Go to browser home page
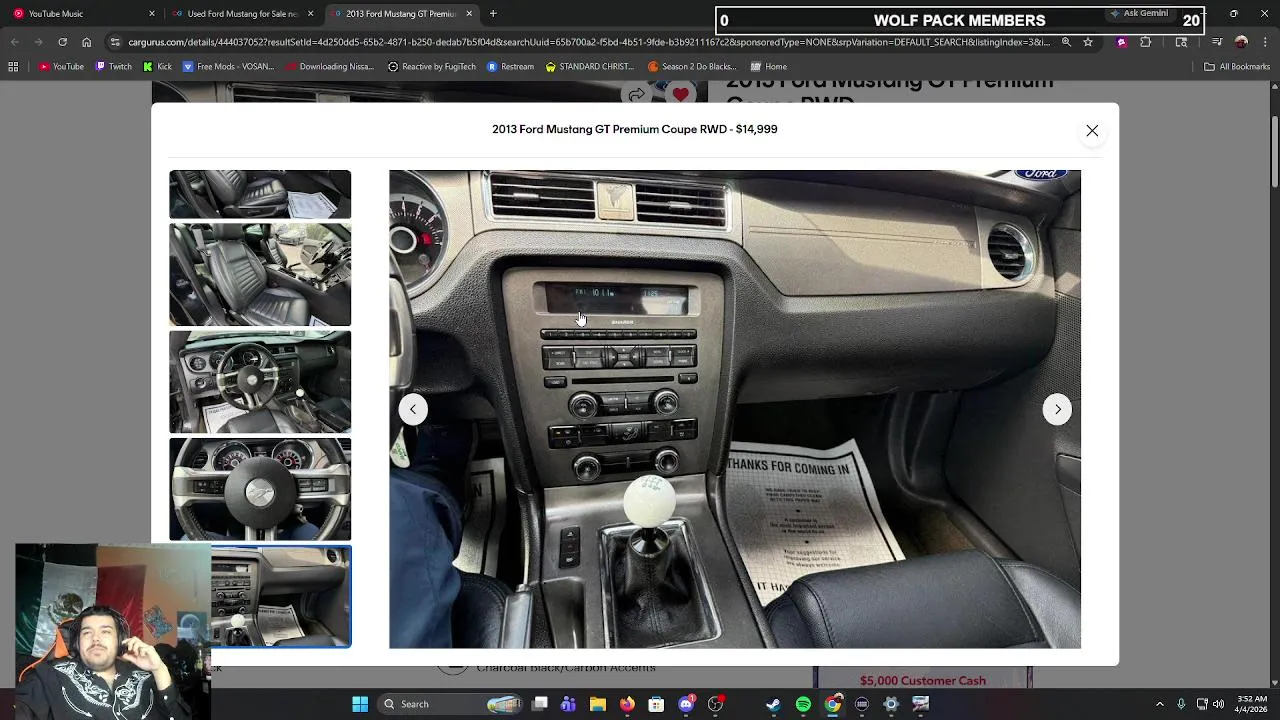The image size is (1280, 720). tap(86, 42)
